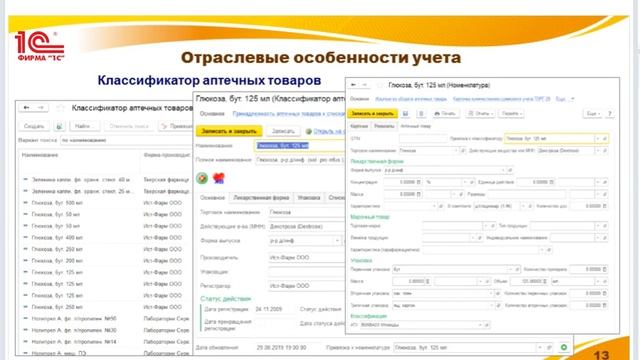Switch to Упаковка tab in classifier card
640x360 pixels.
pos(309,198)
